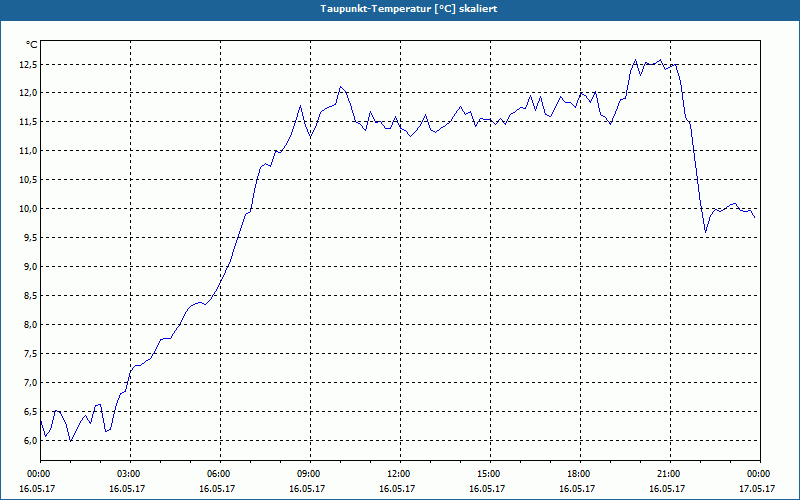Click the 6,0 y-axis label
Image resolution: width=800 pixels, height=500 pixels.
coord(30,441)
